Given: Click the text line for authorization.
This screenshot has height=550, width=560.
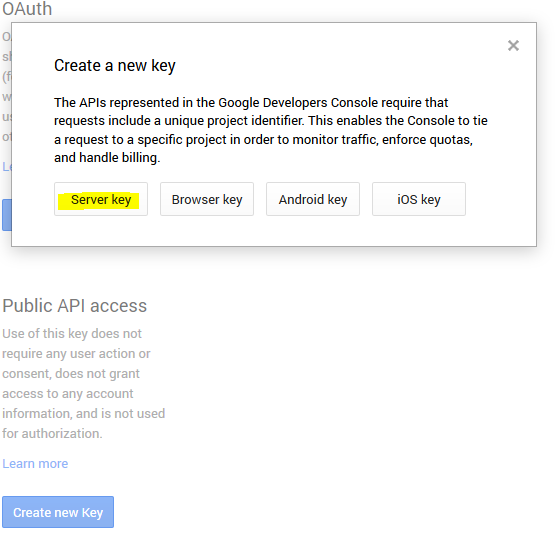Looking at the screenshot, I should pos(52,434).
